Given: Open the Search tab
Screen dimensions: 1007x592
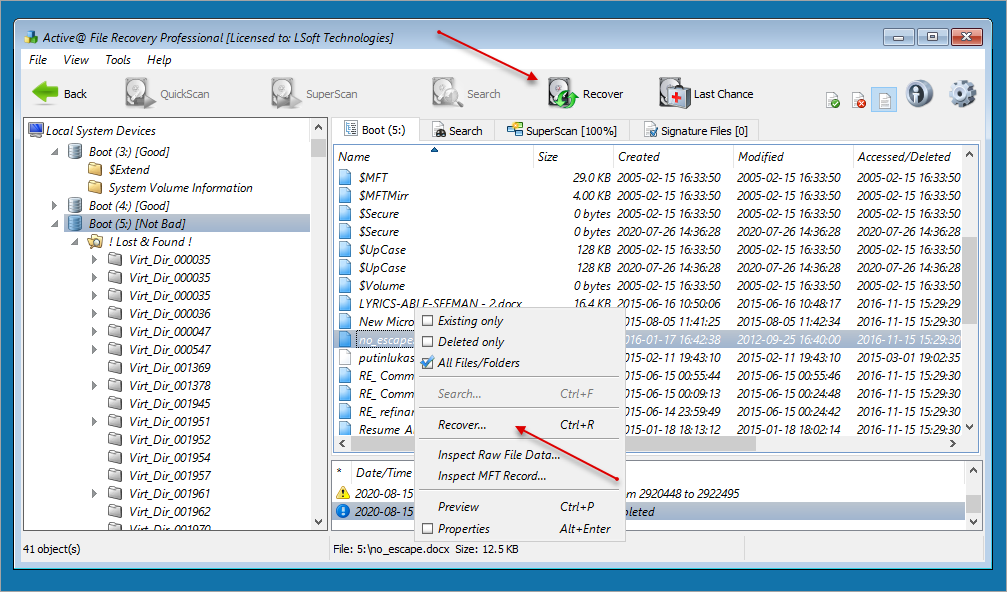Looking at the screenshot, I should (457, 130).
